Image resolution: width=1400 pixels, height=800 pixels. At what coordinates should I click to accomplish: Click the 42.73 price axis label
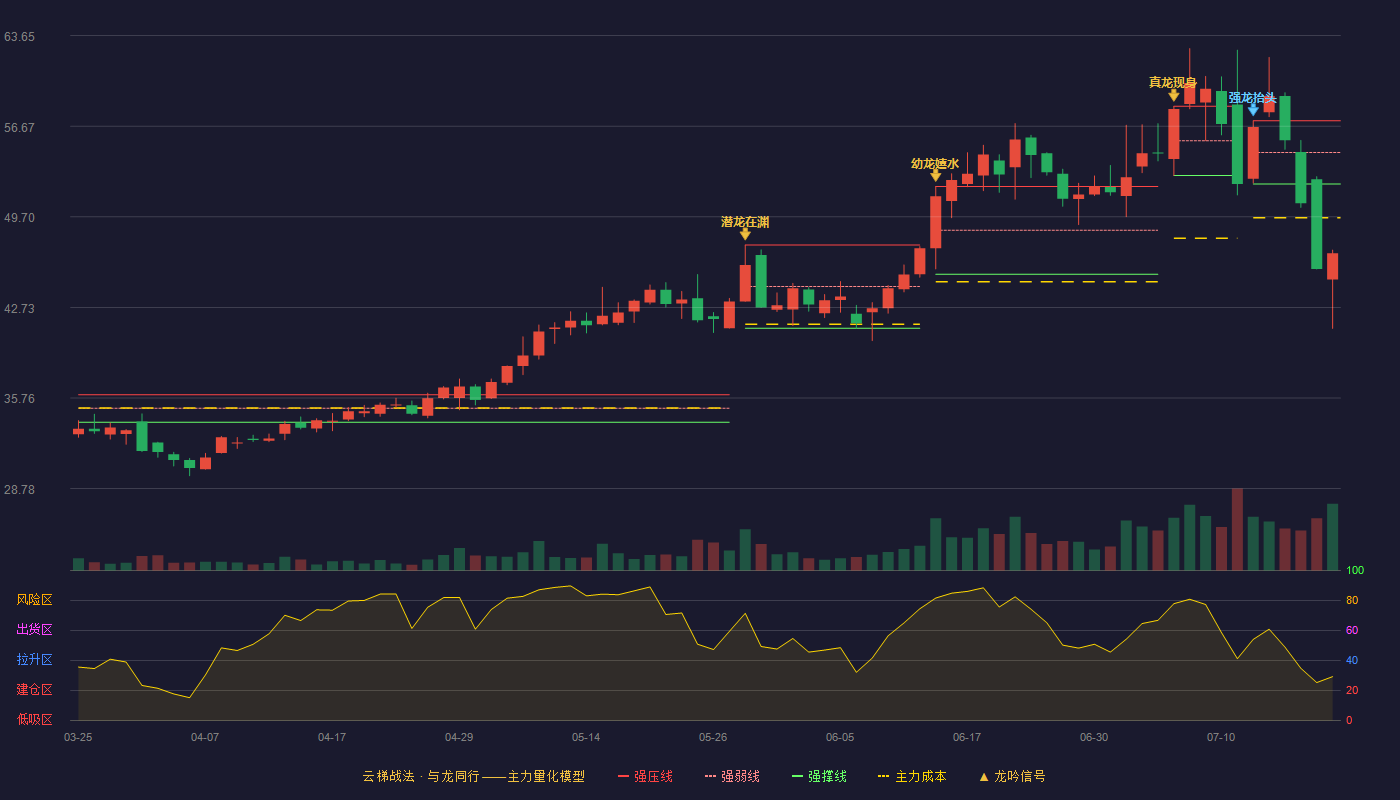tap(19, 308)
